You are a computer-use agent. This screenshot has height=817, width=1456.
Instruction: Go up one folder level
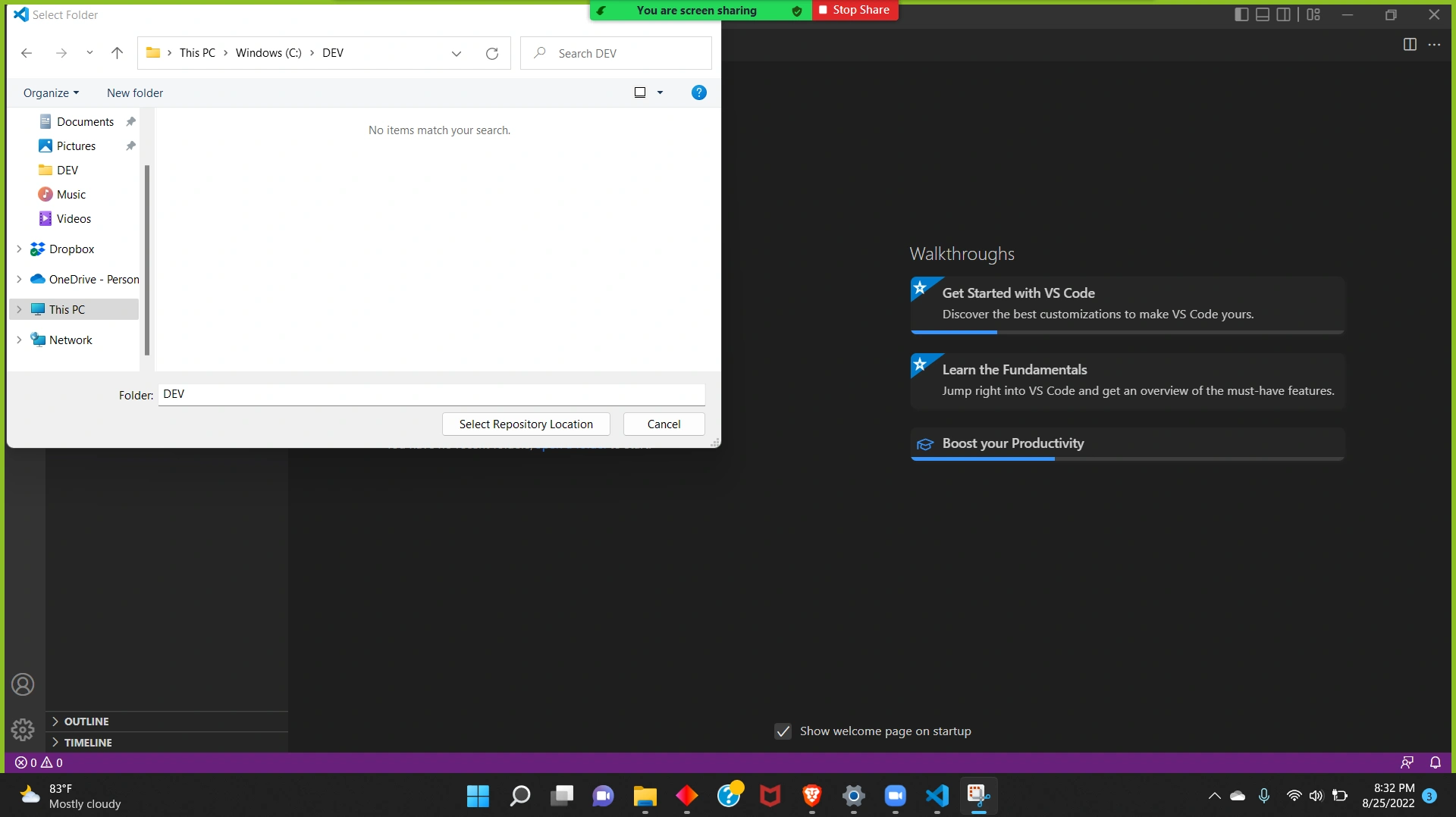click(117, 53)
